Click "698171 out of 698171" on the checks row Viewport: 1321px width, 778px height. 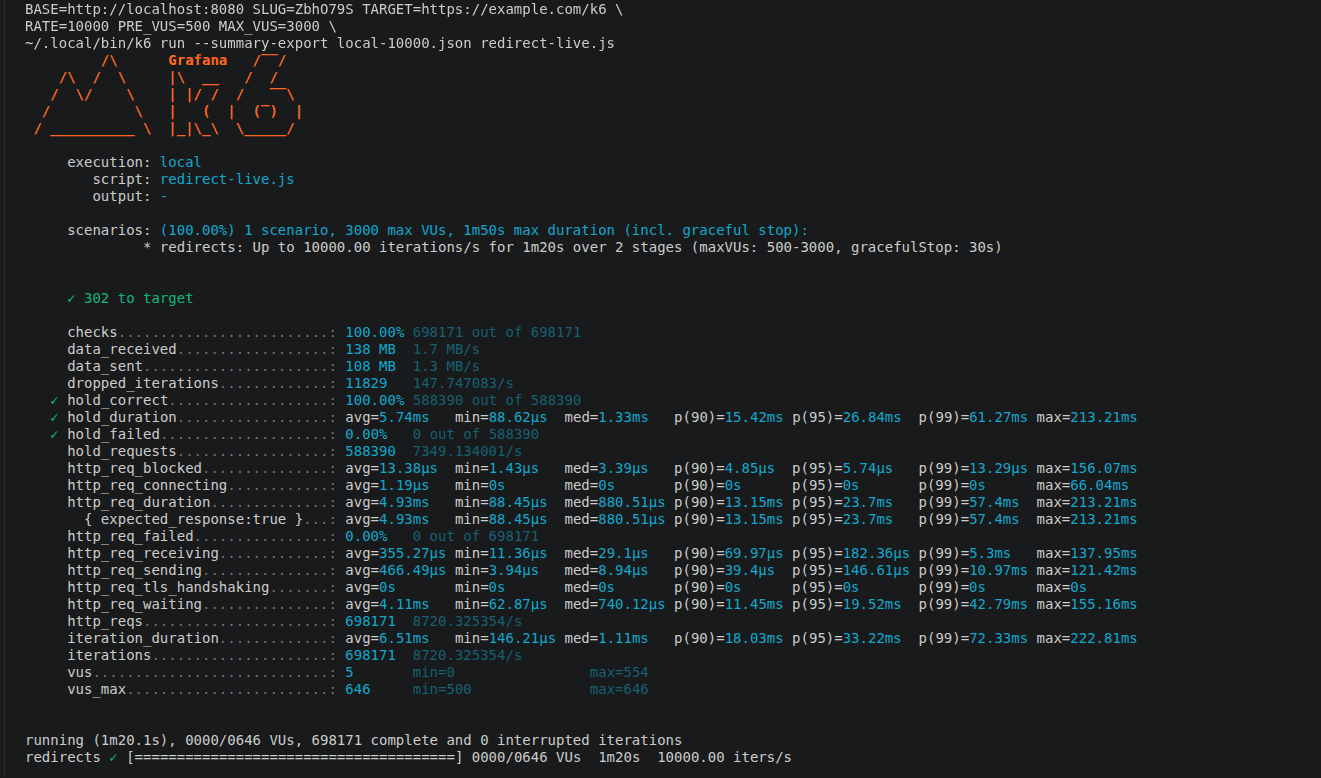tap(497, 332)
